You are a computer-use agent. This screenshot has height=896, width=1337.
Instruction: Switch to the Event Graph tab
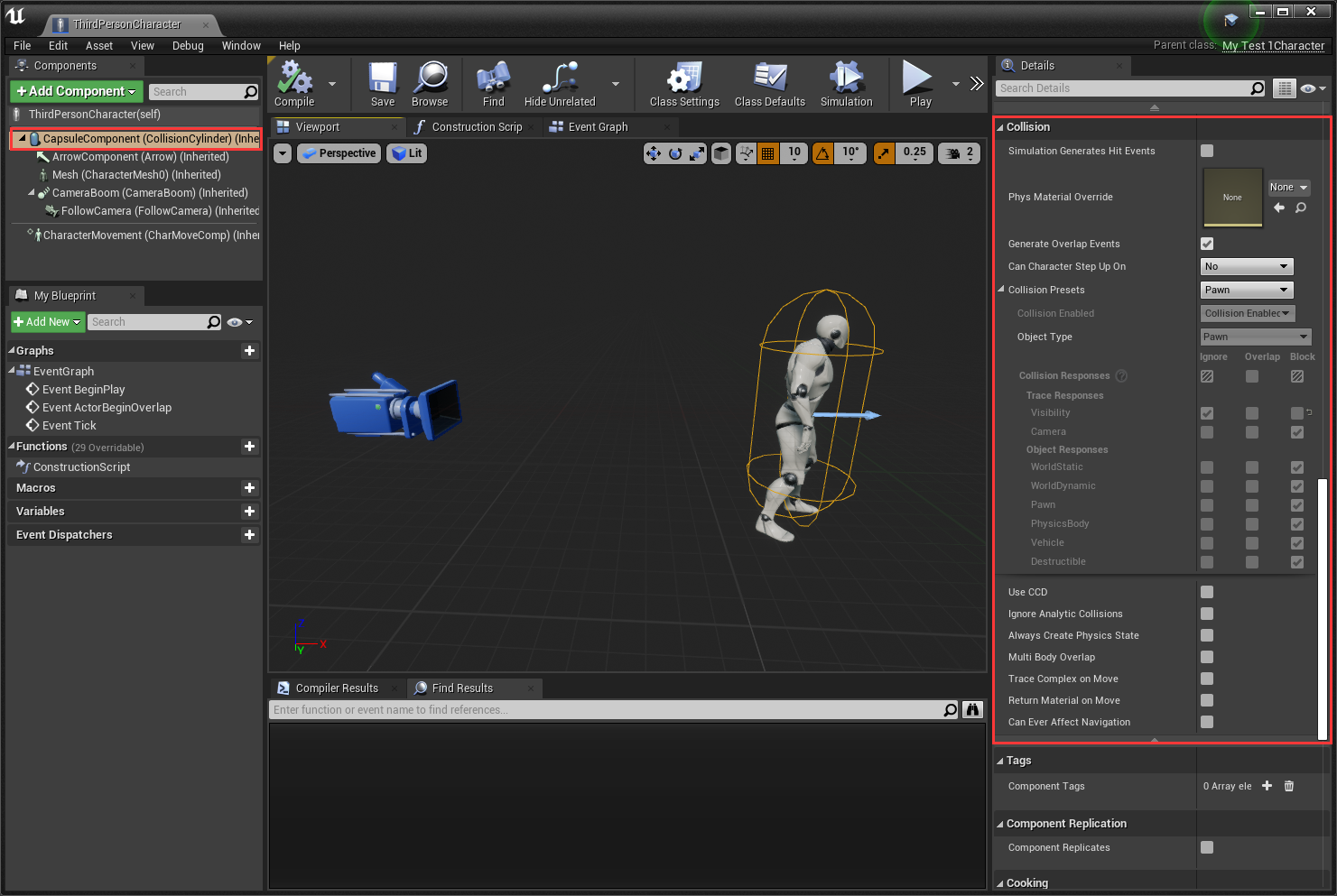(598, 127)
